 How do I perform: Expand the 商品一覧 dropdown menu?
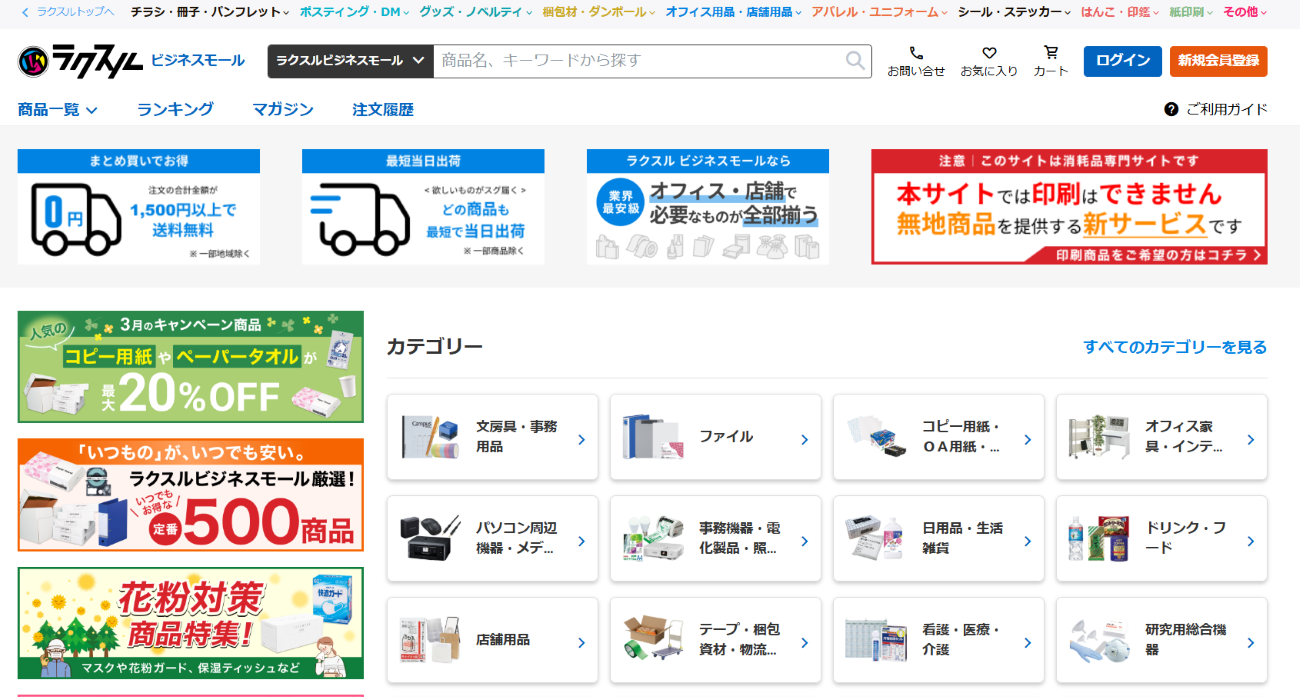coord(58,110)
